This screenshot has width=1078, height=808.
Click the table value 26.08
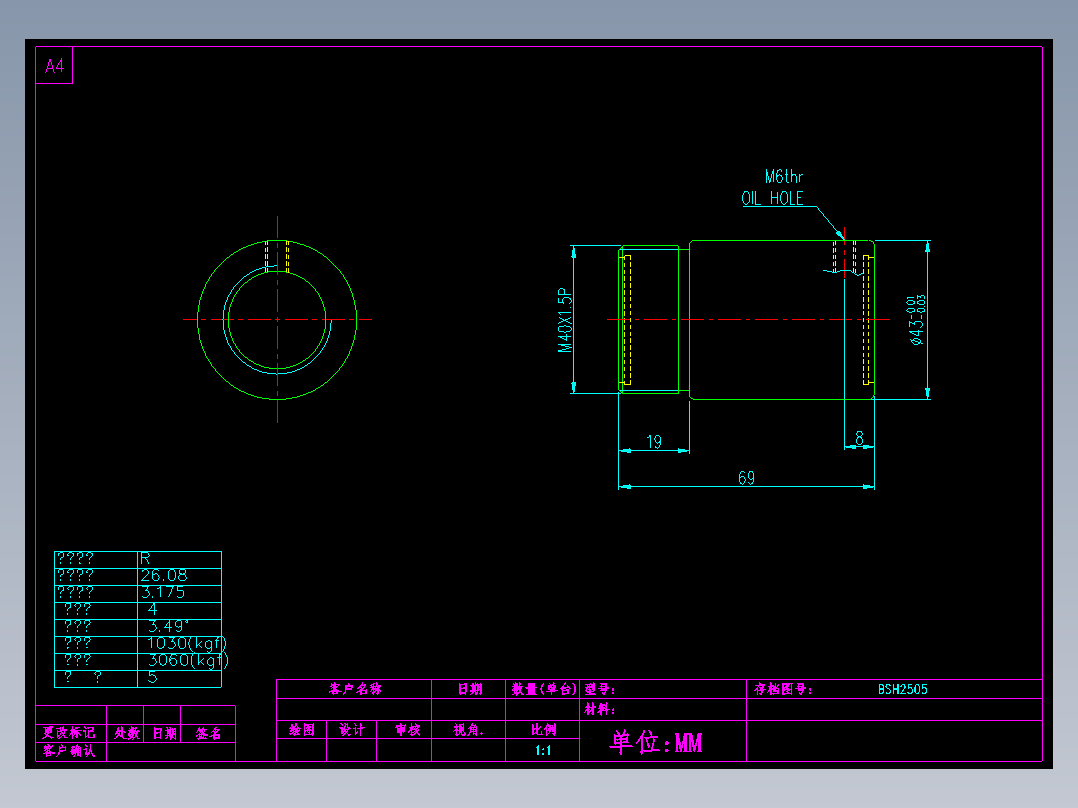(x=164, y=576)
